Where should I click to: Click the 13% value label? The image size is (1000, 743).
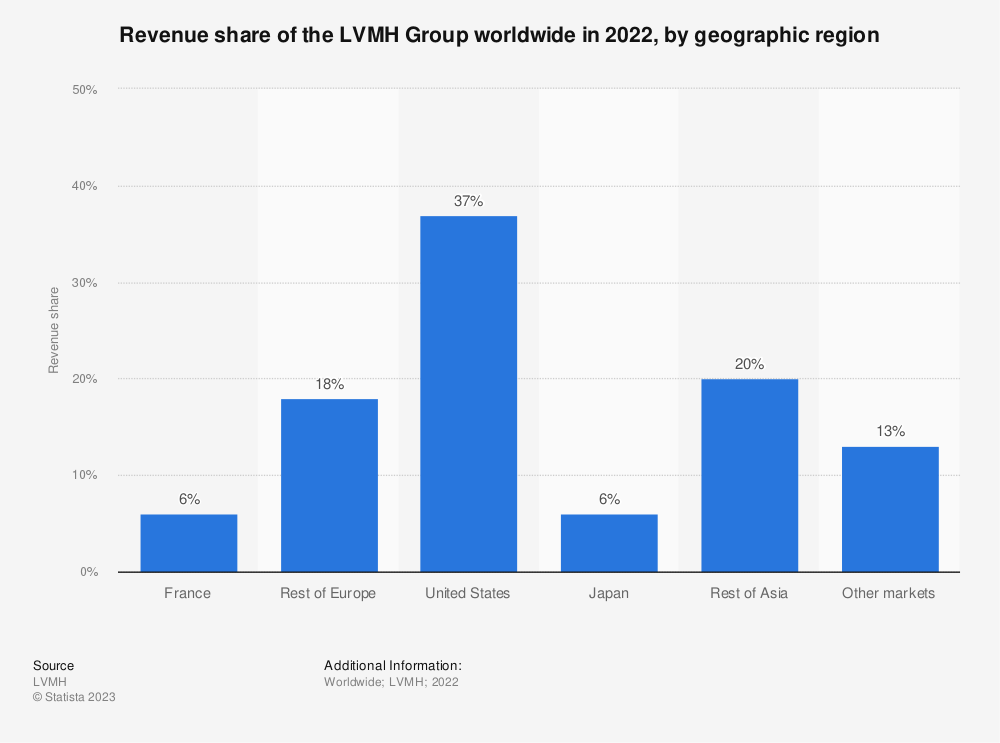coord(890,431)
